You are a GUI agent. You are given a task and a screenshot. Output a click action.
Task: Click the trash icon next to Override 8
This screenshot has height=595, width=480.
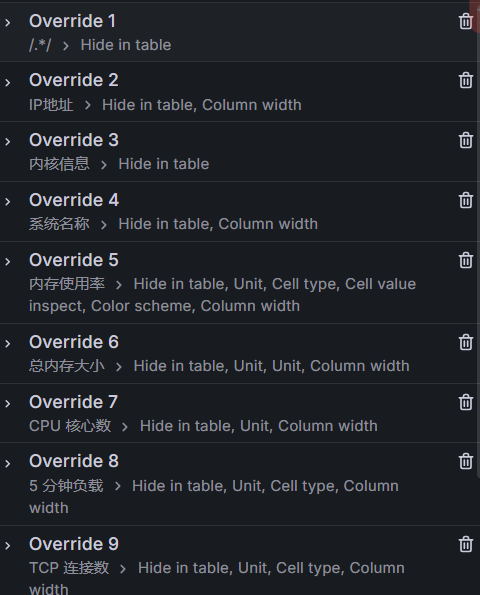(466, 461)
